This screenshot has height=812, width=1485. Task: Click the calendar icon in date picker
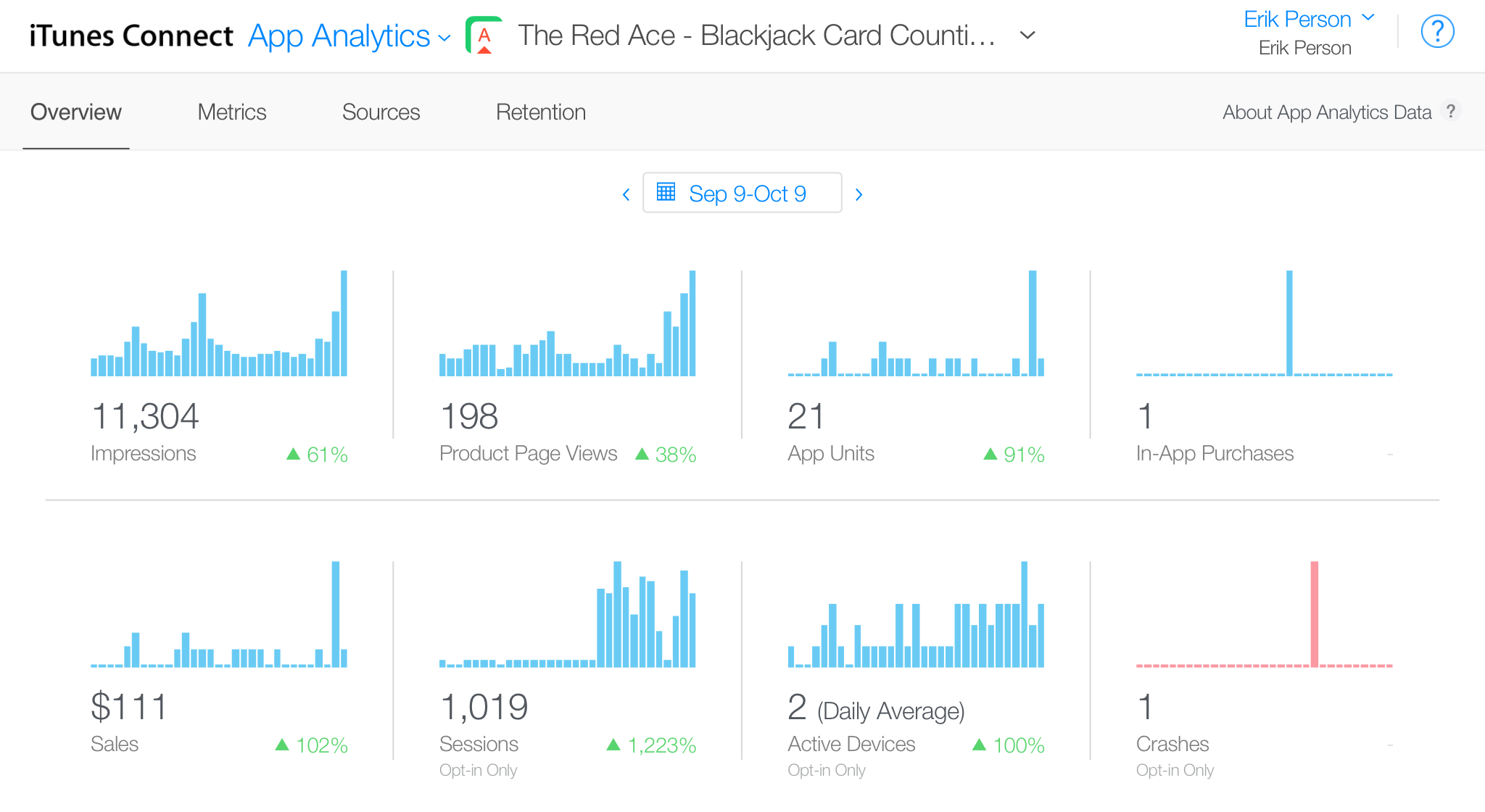(666, 192)
